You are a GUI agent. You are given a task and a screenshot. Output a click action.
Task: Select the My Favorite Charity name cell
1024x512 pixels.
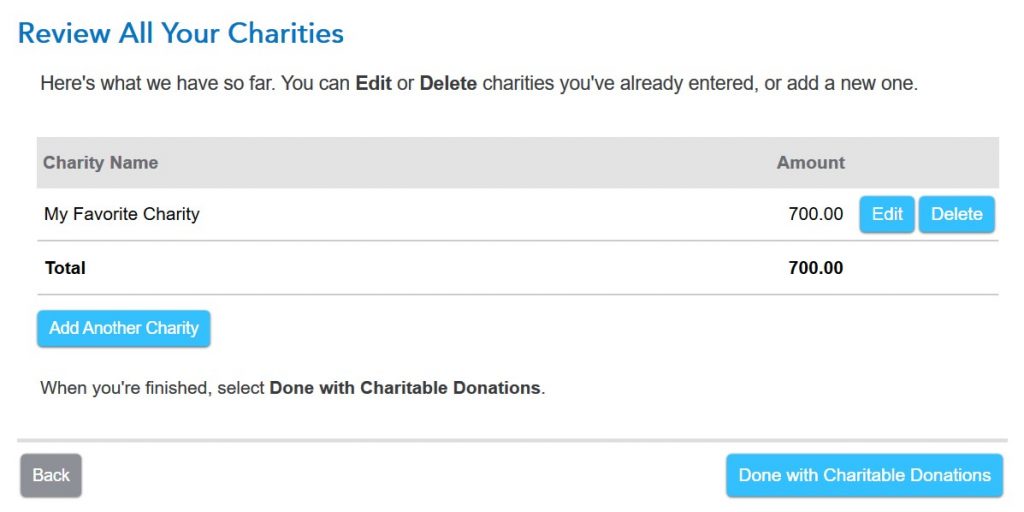point(121,214)
